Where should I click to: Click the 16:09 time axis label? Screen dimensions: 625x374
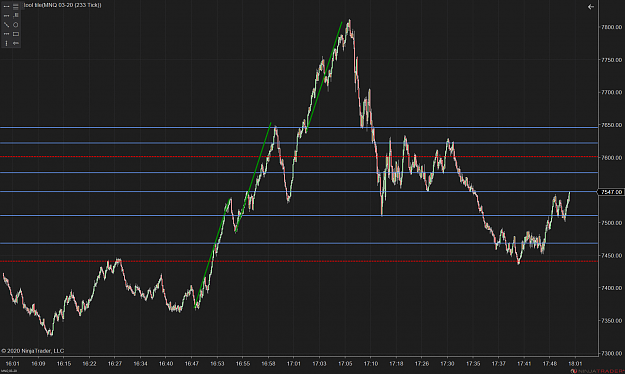(x=38, y=364)
